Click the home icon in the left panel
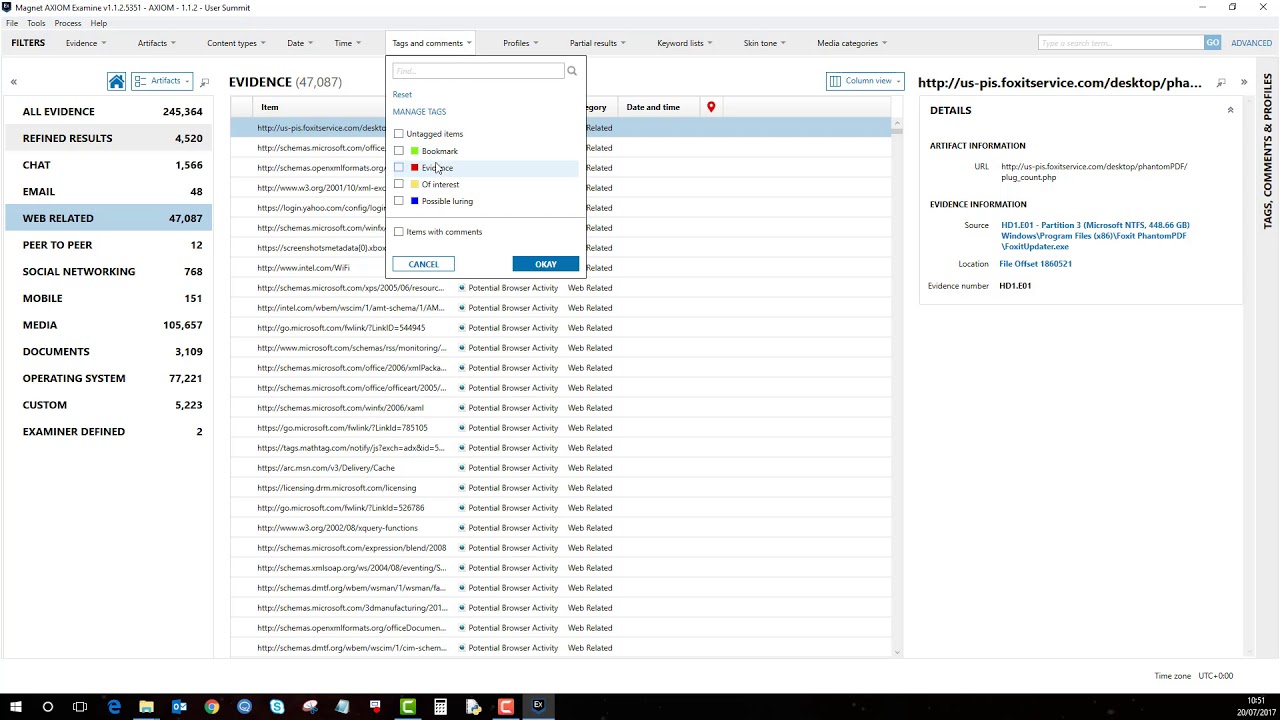This screenshot has height=720, width=1280. pyautogui.click(x=117, y=81)
